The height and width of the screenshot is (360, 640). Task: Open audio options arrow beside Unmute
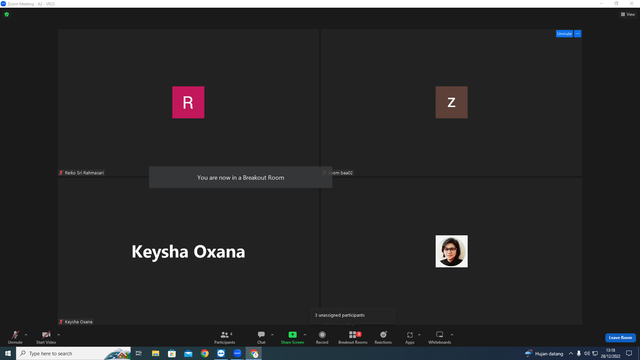pyautogui.click(x=26, y=335)
